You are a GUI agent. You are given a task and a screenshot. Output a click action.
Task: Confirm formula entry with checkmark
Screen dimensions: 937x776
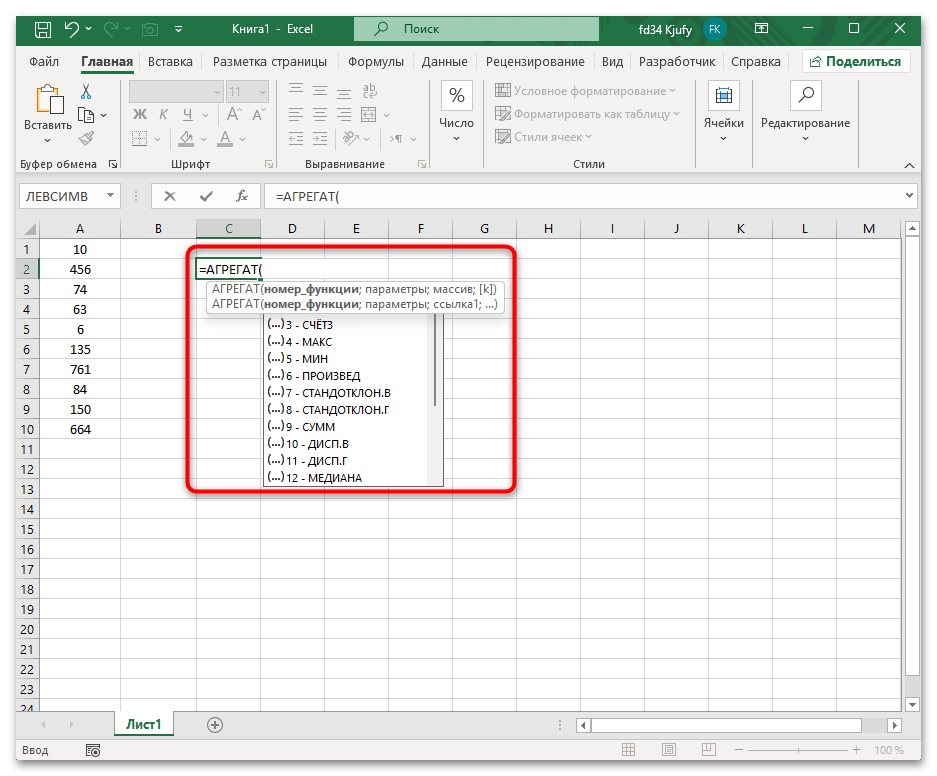[x=206, y=196]
